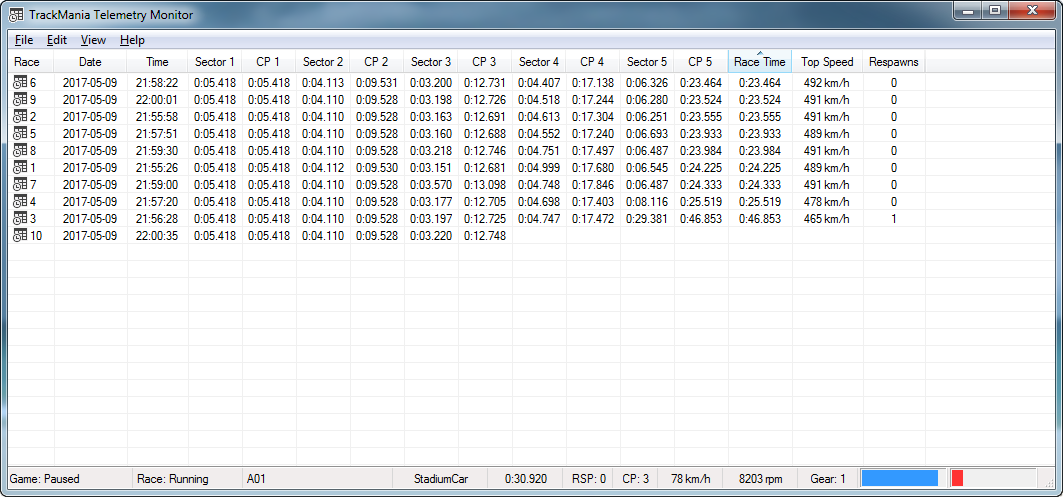Click the 21:58:22 time cell
Image resolution: width=1063 pixels, height=497 pixels.
[157, 83]
